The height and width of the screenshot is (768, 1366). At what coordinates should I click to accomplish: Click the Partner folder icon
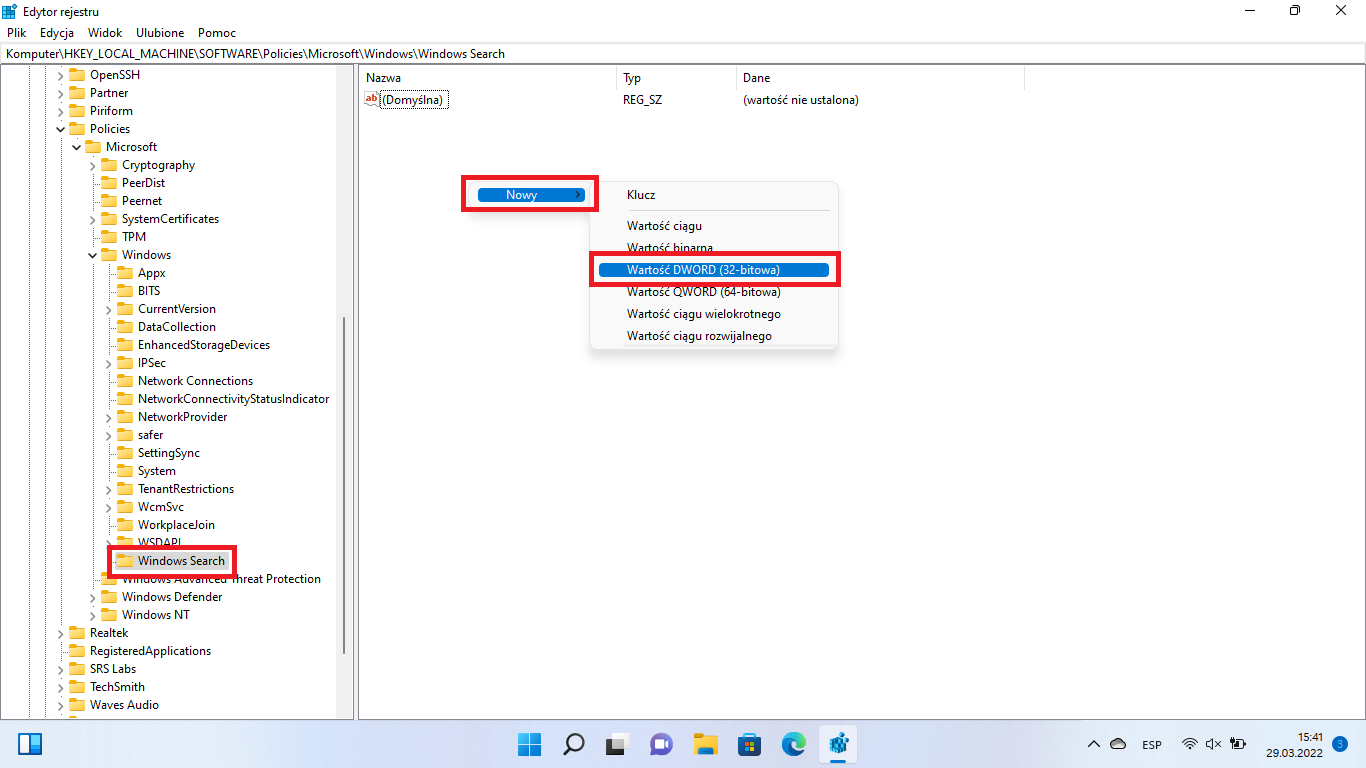pyautogui.click(x=77, y=93)
